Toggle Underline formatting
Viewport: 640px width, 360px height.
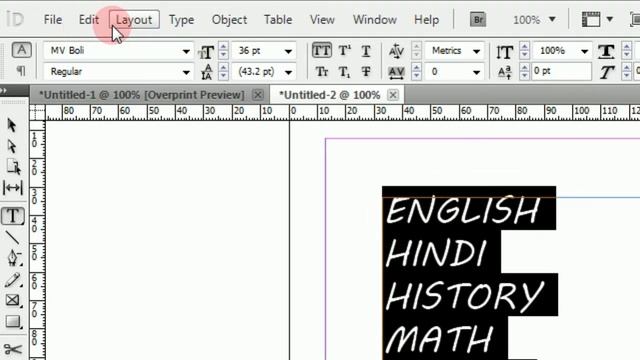366,51
